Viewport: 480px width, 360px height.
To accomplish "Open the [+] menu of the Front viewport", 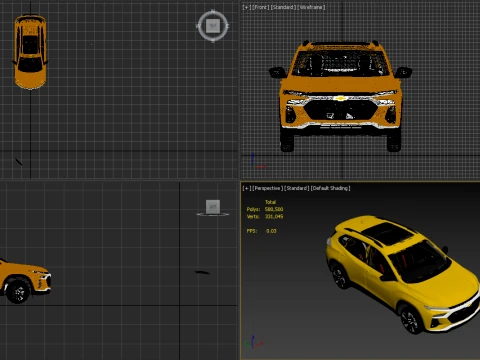I will (x=247, y=7).
